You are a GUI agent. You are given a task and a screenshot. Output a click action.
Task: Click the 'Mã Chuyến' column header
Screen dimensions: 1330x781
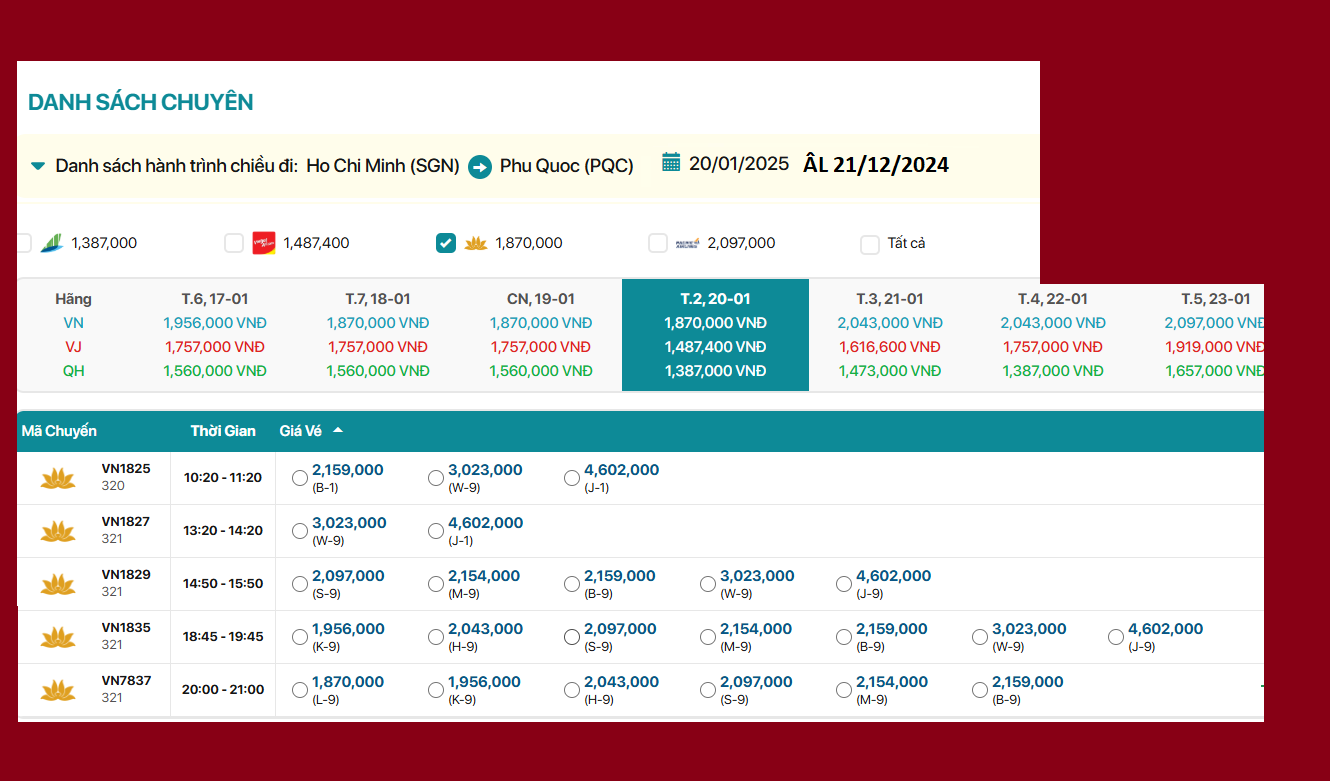[x=59, y=431]
